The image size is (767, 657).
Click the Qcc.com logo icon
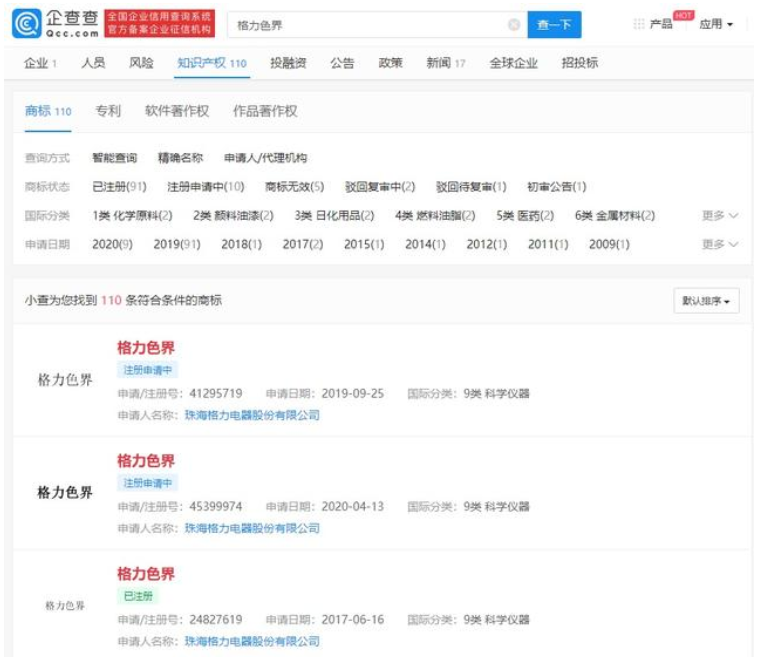point(27,23)
